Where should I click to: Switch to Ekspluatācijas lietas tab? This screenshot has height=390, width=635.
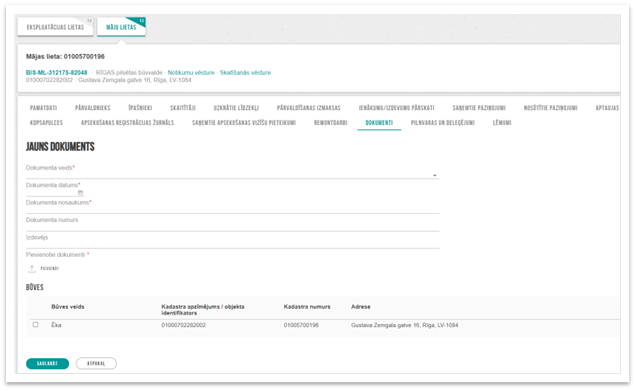[55, 27]
